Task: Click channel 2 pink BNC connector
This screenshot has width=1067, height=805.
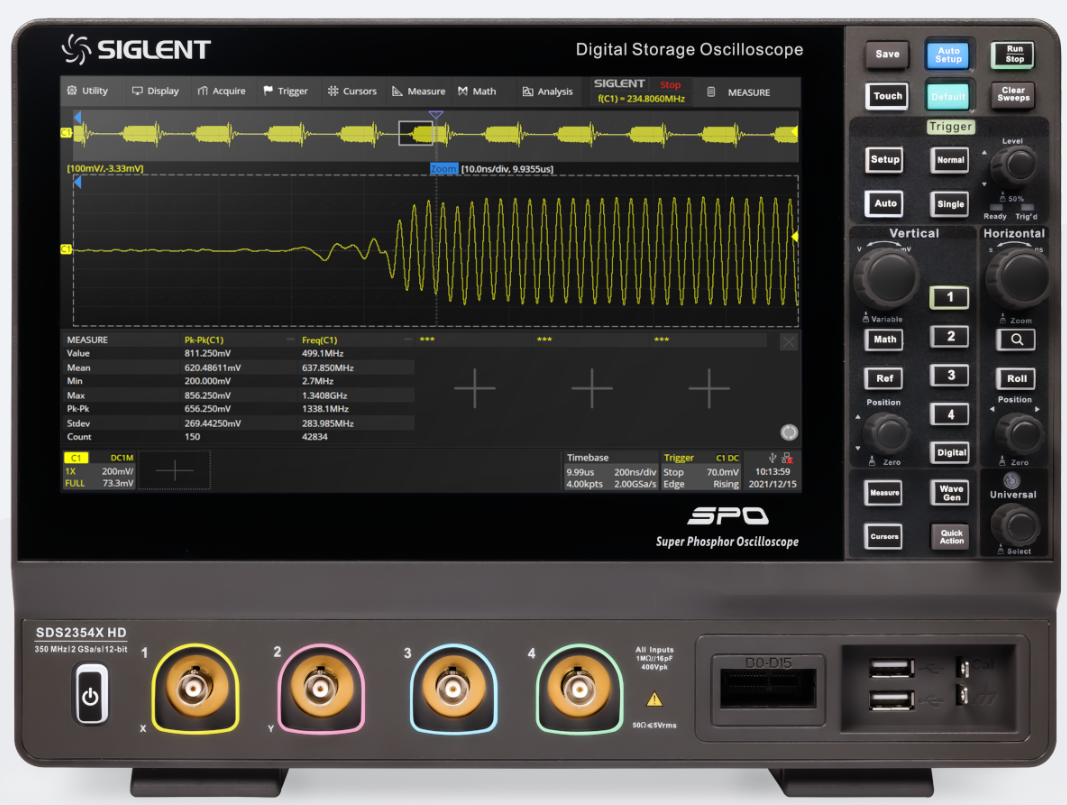Action: pos(321,689)
